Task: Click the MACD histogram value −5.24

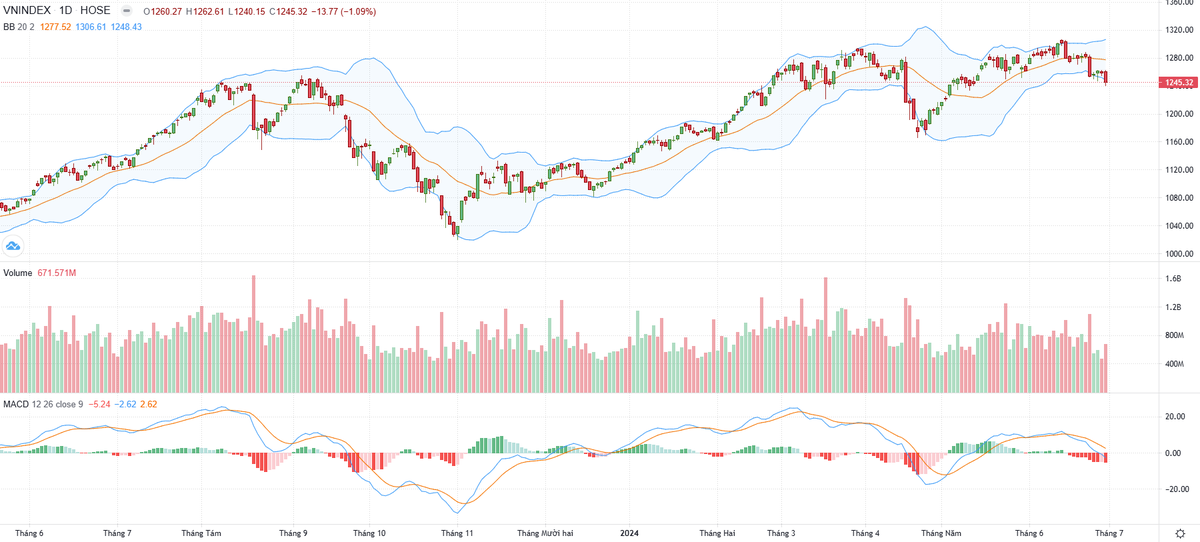Action: (x=99, y=403)
